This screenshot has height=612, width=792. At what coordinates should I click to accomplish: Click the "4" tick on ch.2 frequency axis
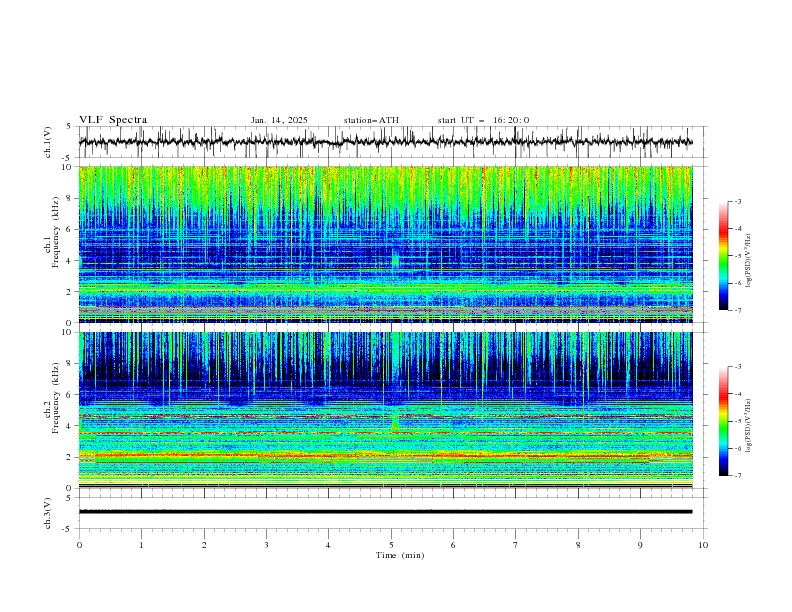(x=70, y=426)
